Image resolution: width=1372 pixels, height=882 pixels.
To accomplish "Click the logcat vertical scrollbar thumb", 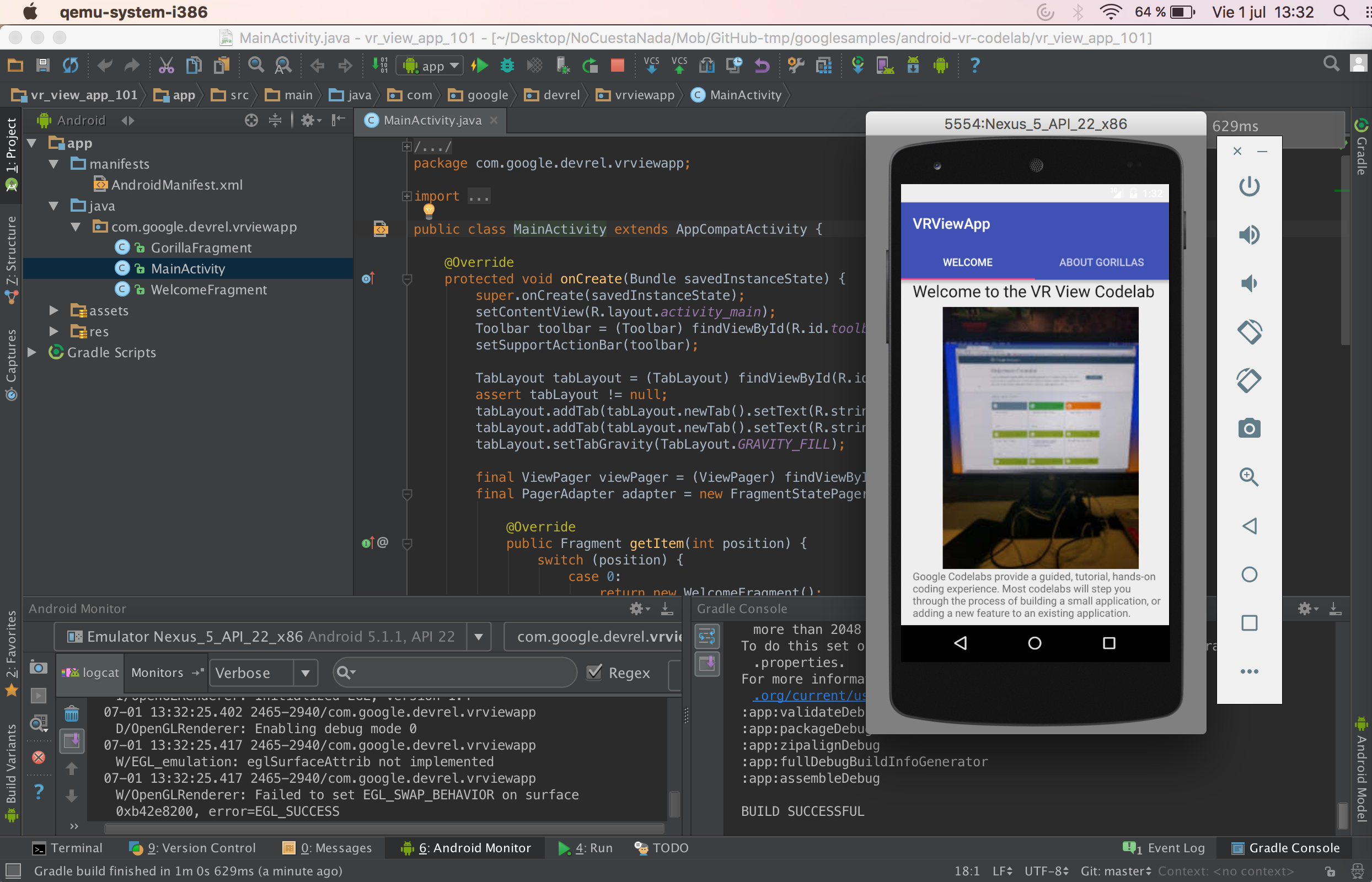I will [675, 804].
